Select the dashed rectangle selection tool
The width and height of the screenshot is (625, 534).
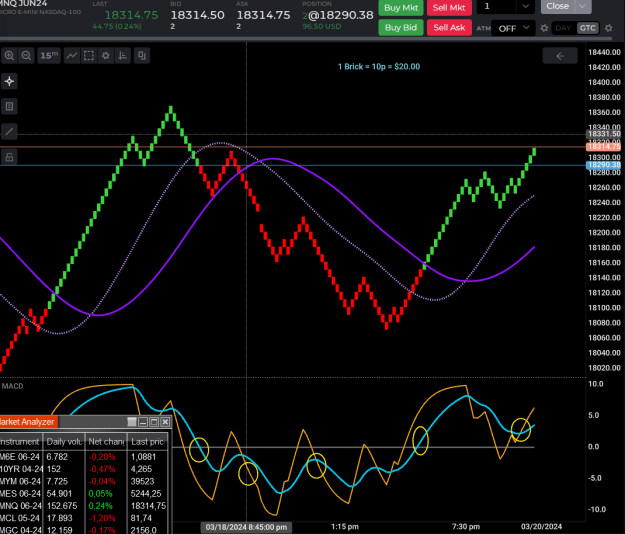click(89, 55)
